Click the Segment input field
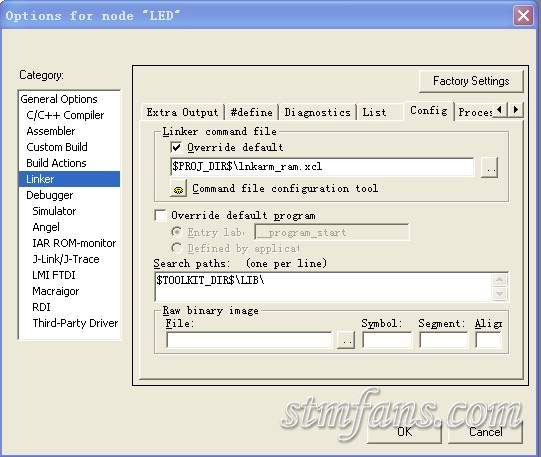541x457 pixels. (444, 340)
